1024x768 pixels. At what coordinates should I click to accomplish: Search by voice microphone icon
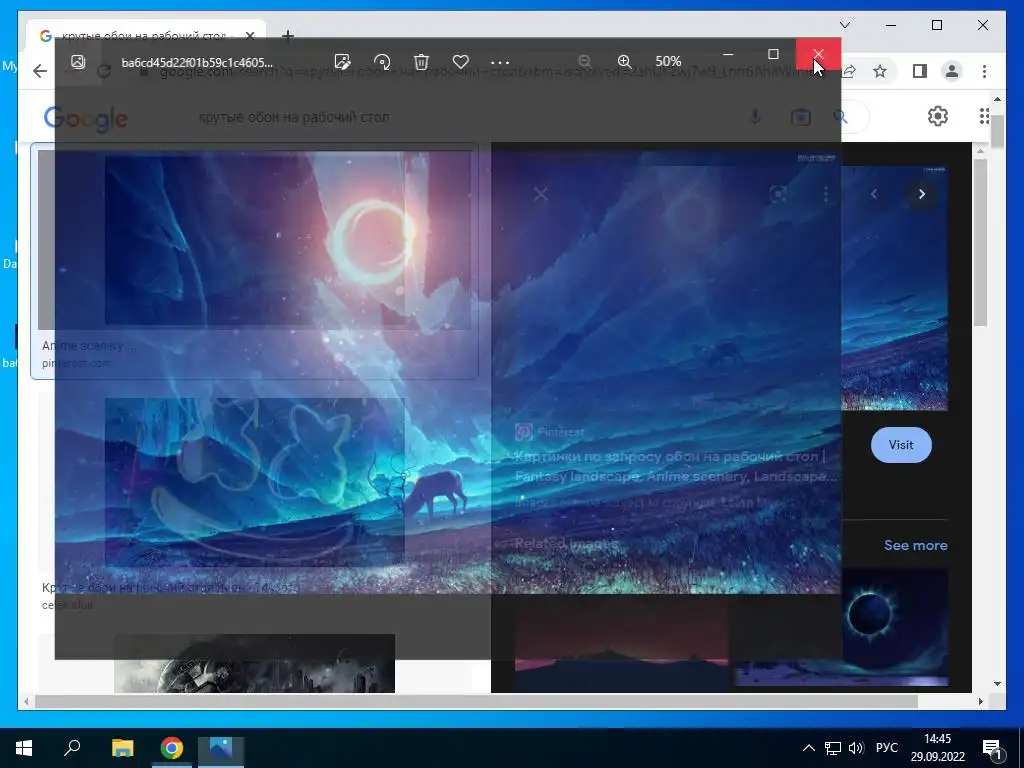(x=755, y=117)
